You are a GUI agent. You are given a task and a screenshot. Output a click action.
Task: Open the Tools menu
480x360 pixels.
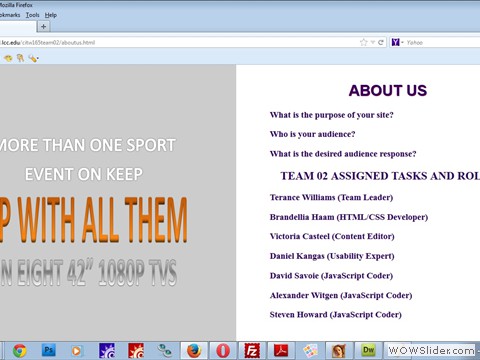[32, 15]
